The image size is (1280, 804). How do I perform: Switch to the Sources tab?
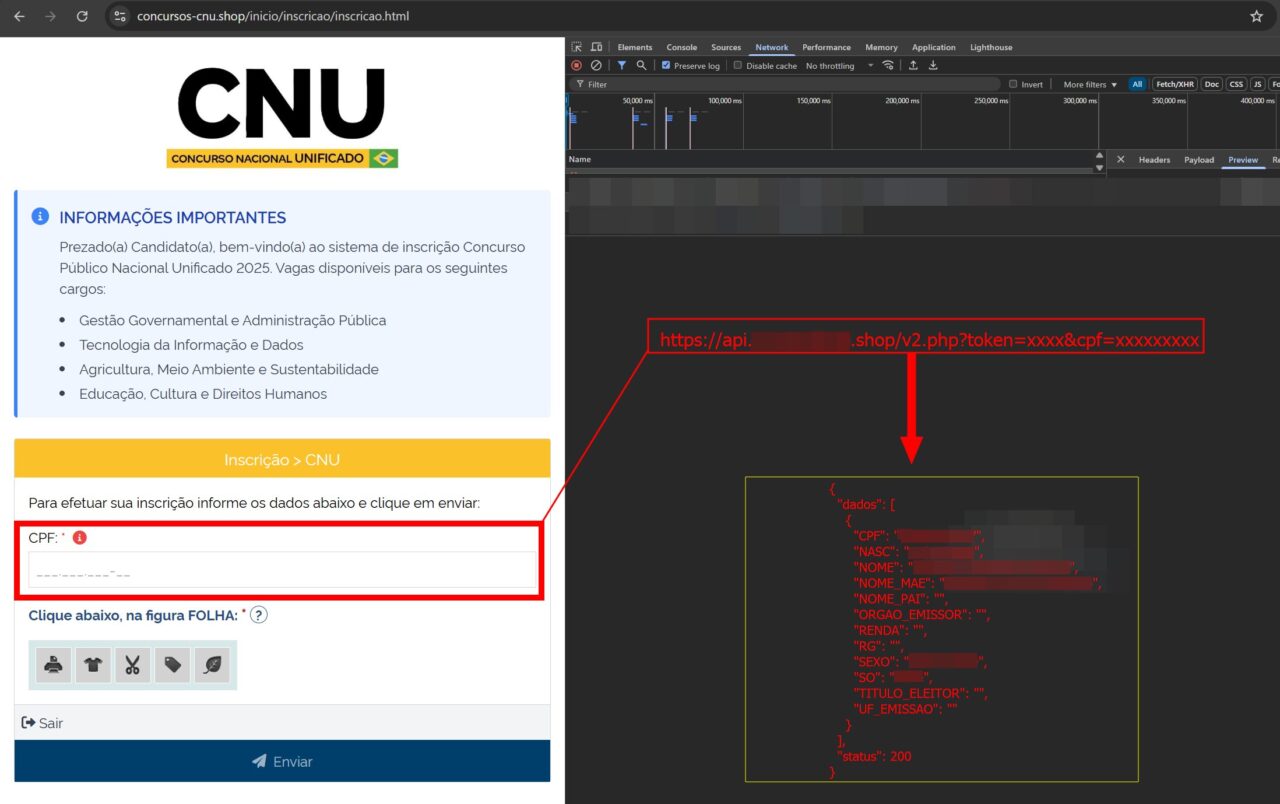click(x=726, y=47)
